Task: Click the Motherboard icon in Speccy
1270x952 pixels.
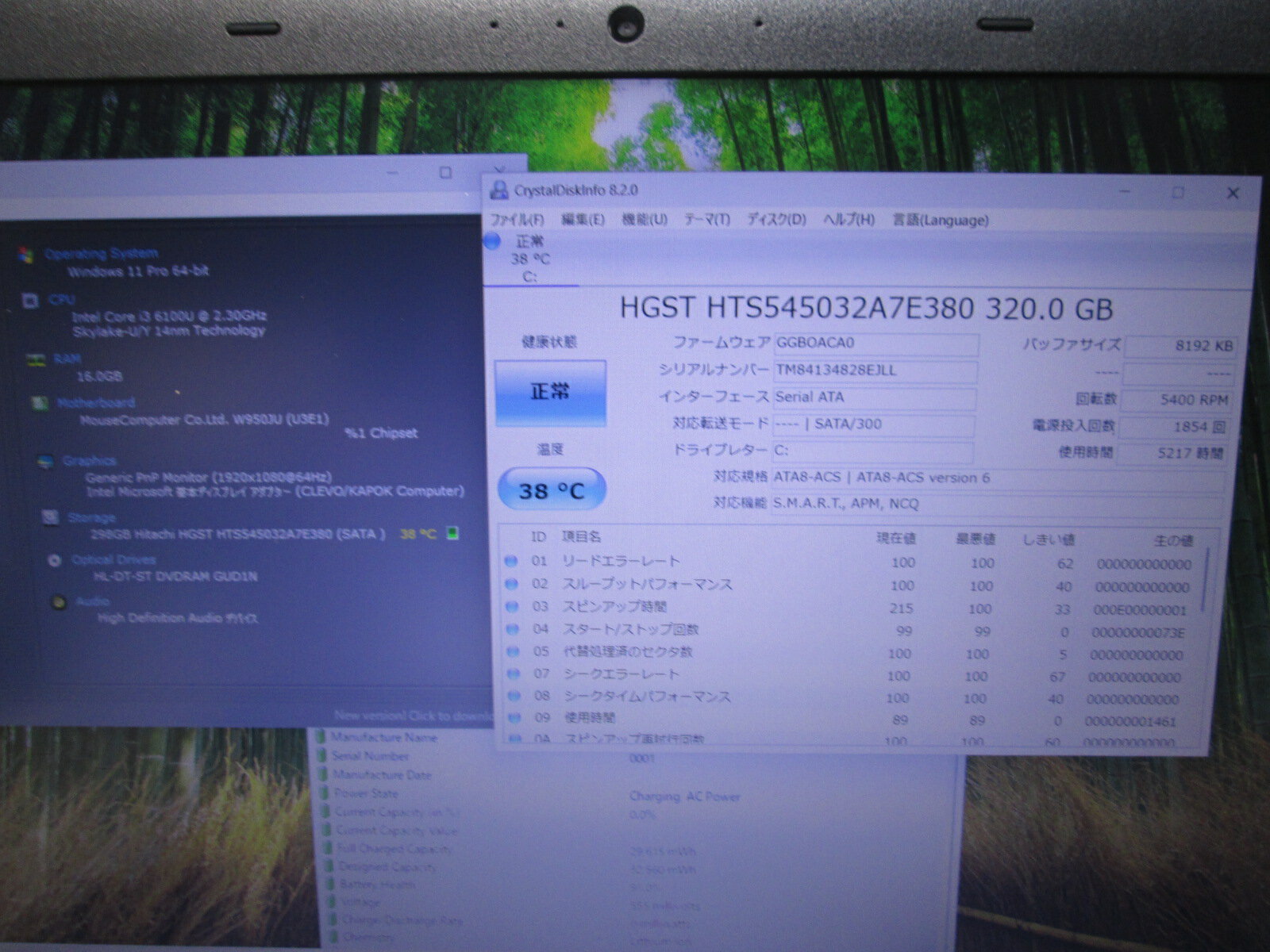Action: 38,403
